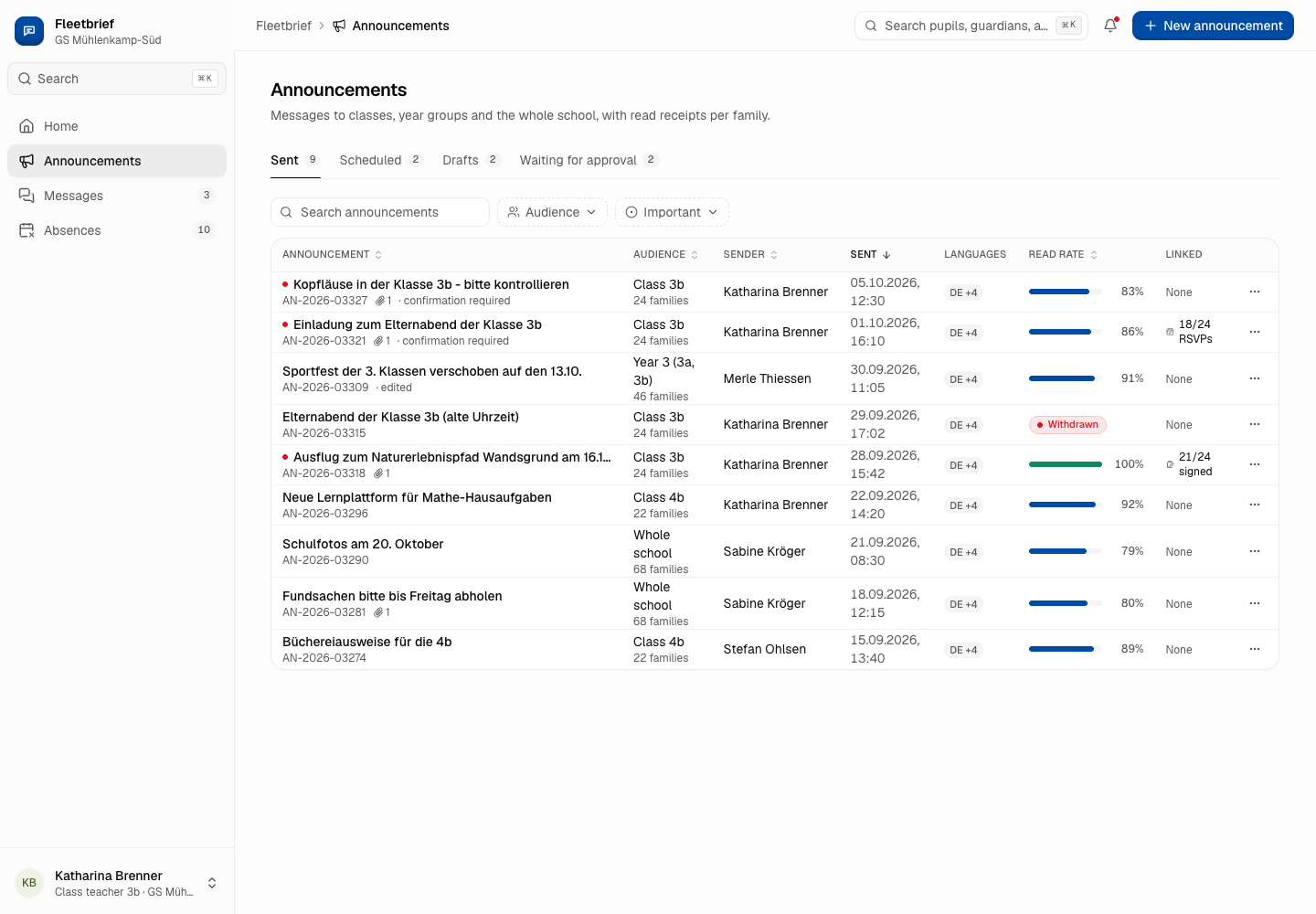The width and height of the screenshot is (1316, 914).
Task: Open the Important filter dropdown
Action: click(x=672, y=212)
